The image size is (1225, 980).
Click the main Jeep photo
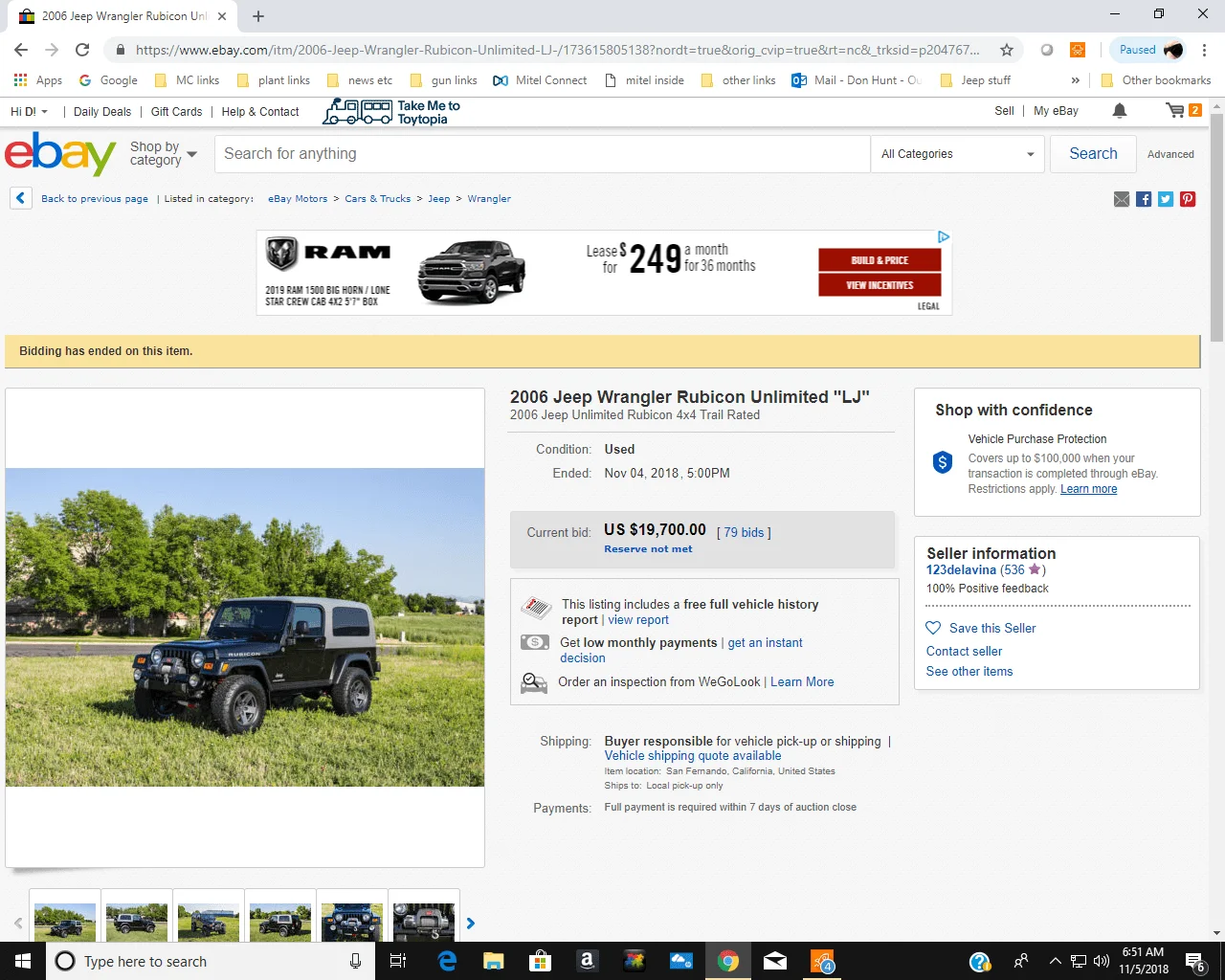tap(245, 627)
